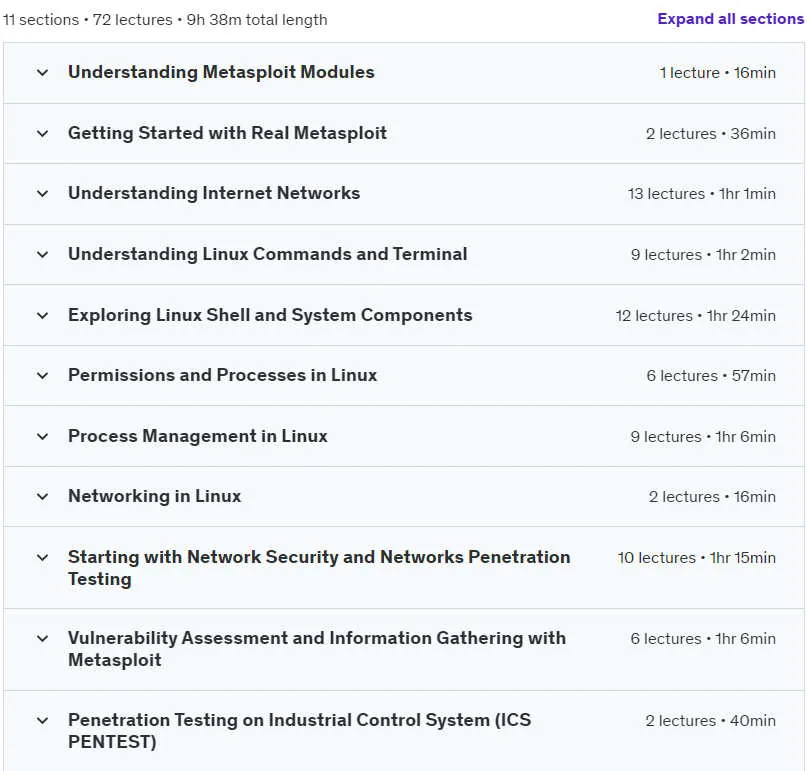This screenshot has width=807, height=771.
Task: Click the Networking in Linux title
Action: tap(154, 496)
